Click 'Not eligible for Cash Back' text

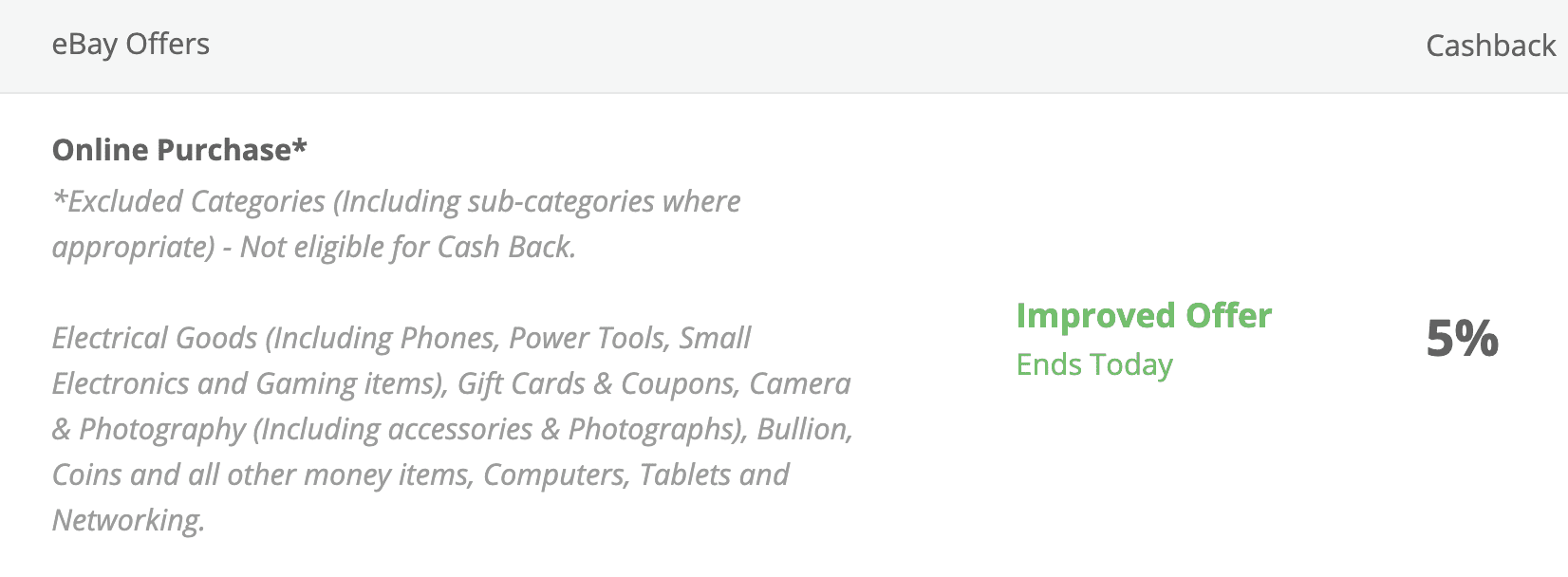click(x=407, y=247)
